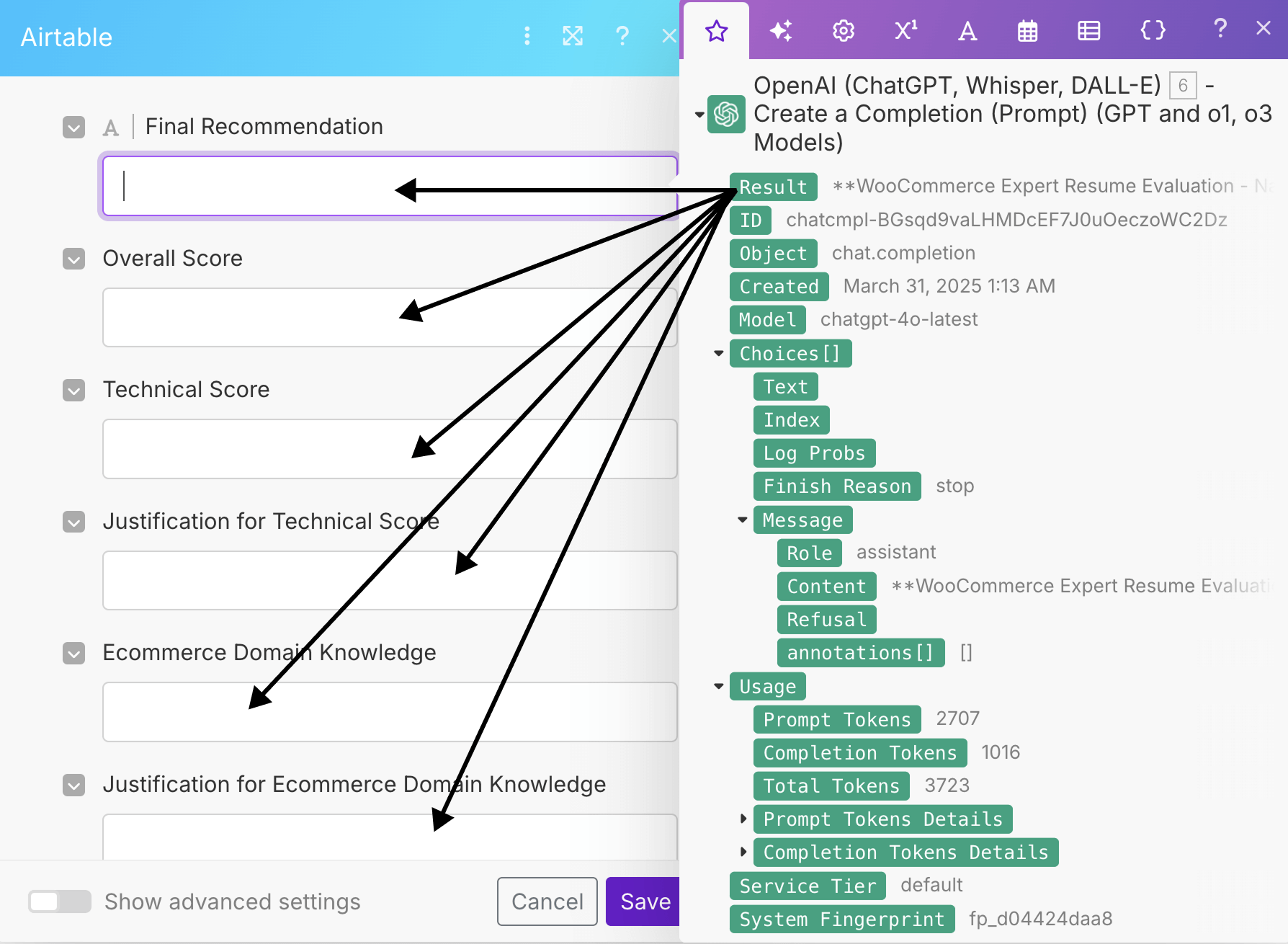This screenshot has height=944, width=1288.
Task: Click Justification for Technical Score field
Action: pyautogui.click(x=390, y=581)
